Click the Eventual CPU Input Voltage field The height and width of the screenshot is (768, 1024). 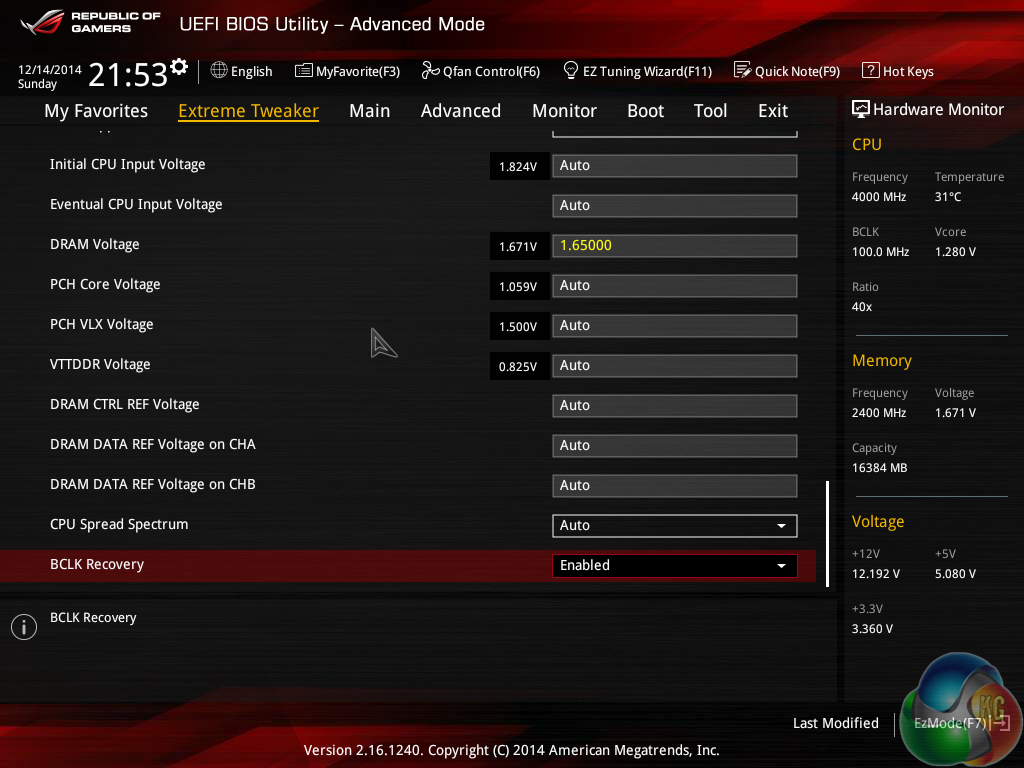pyautogui.click(x=675, y=206)
